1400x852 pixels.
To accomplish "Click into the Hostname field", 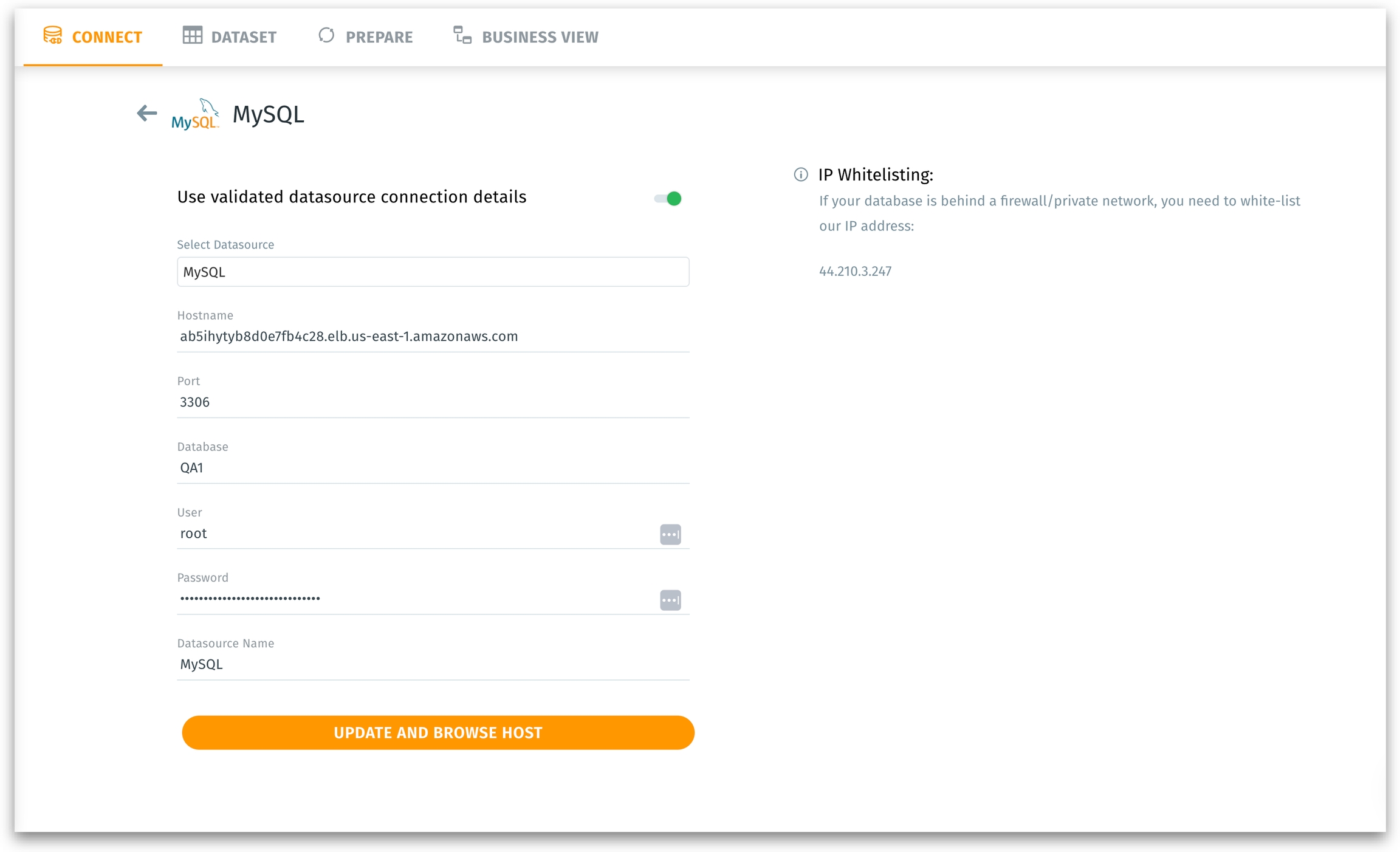I will click(x=433, y=337).
